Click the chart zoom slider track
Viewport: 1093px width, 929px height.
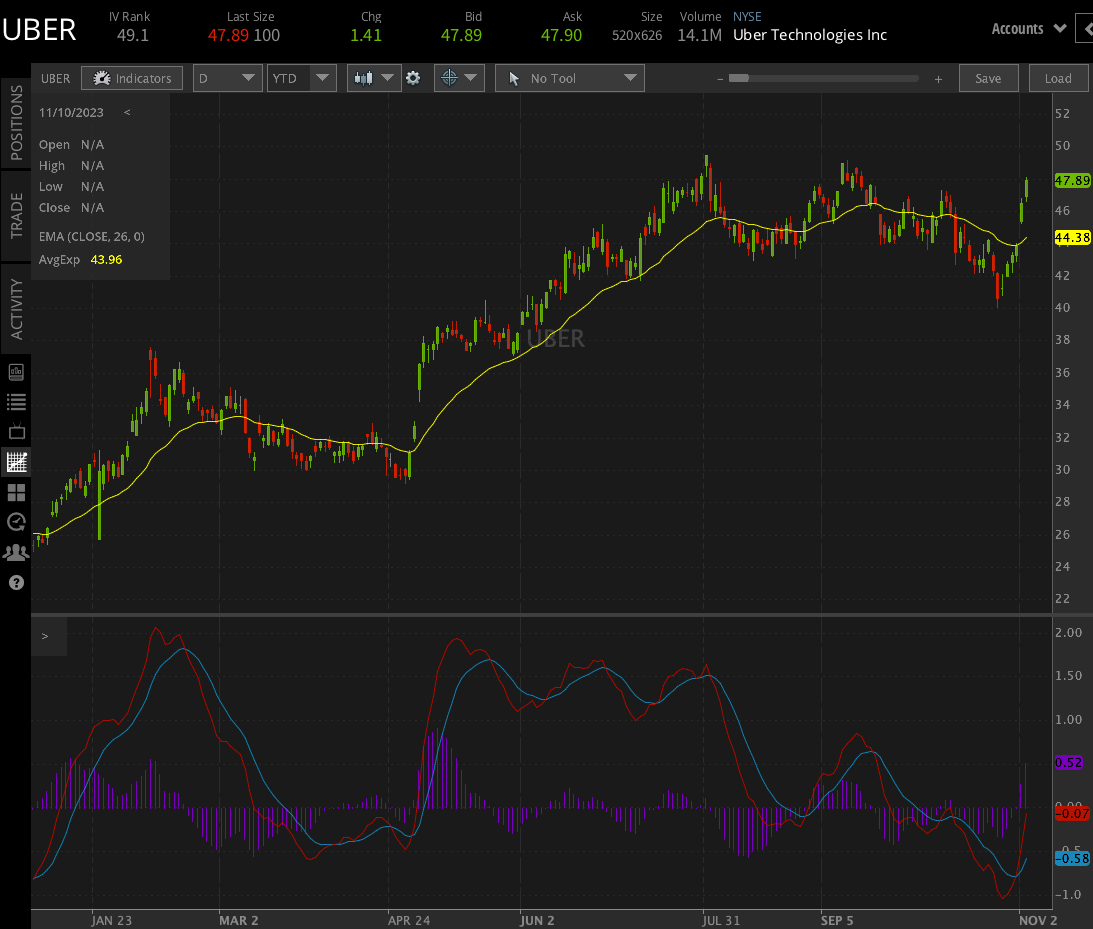point(828,78)
